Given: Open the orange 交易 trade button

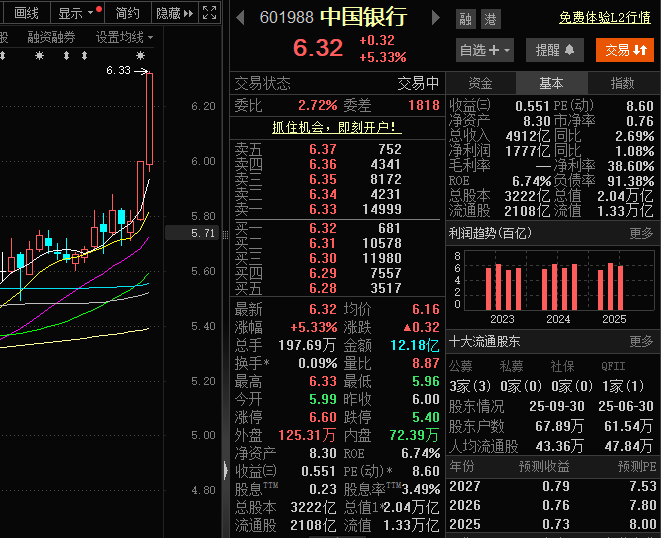Looking at the screenshot, I should click(624, 50).
